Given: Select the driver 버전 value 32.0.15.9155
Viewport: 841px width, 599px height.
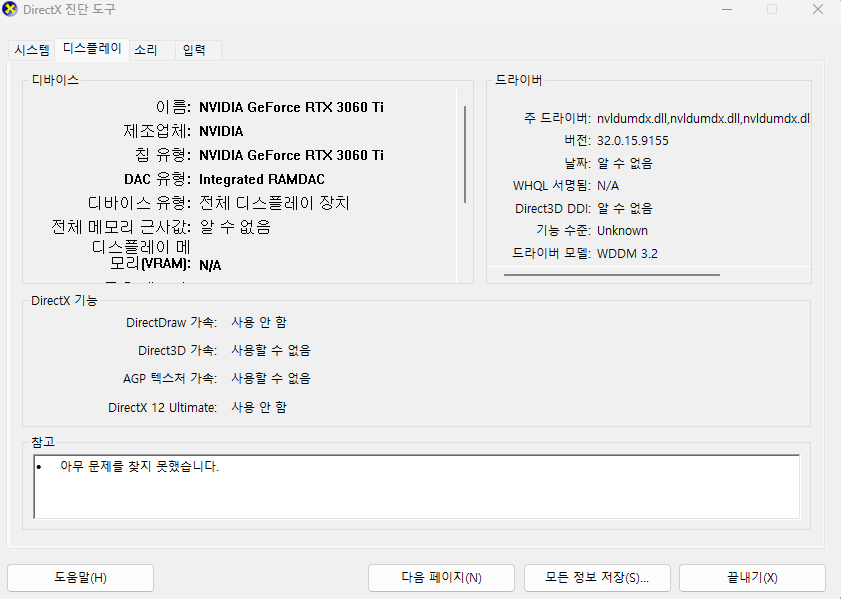Looking at the screenshot, I should pyautogui.click(x=632, y=141).
